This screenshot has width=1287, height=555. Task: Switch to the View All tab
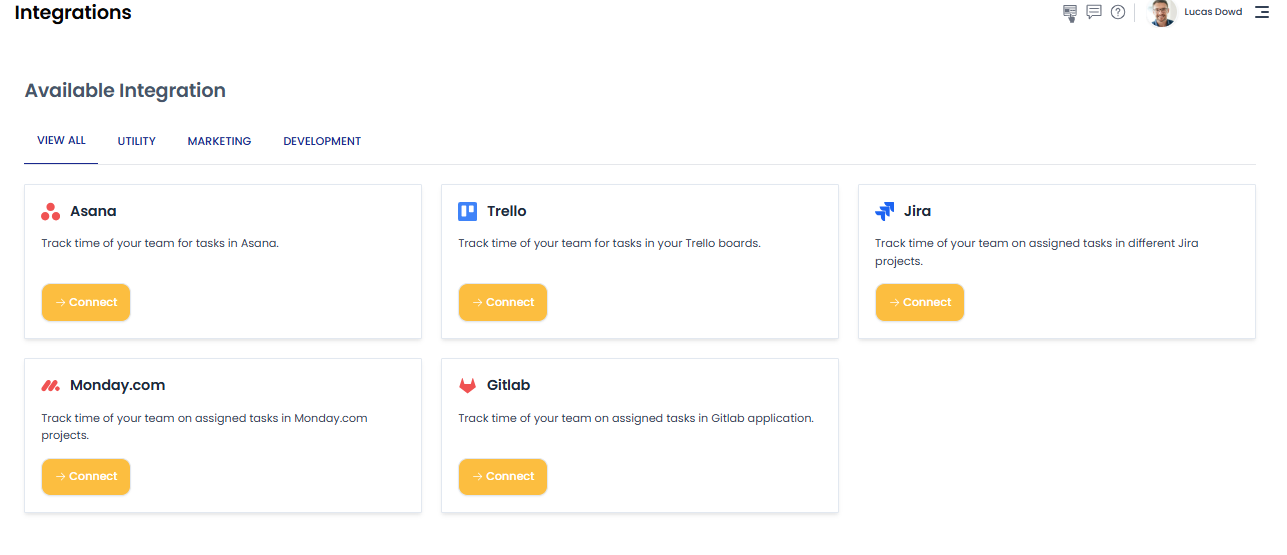click(61, 141)
